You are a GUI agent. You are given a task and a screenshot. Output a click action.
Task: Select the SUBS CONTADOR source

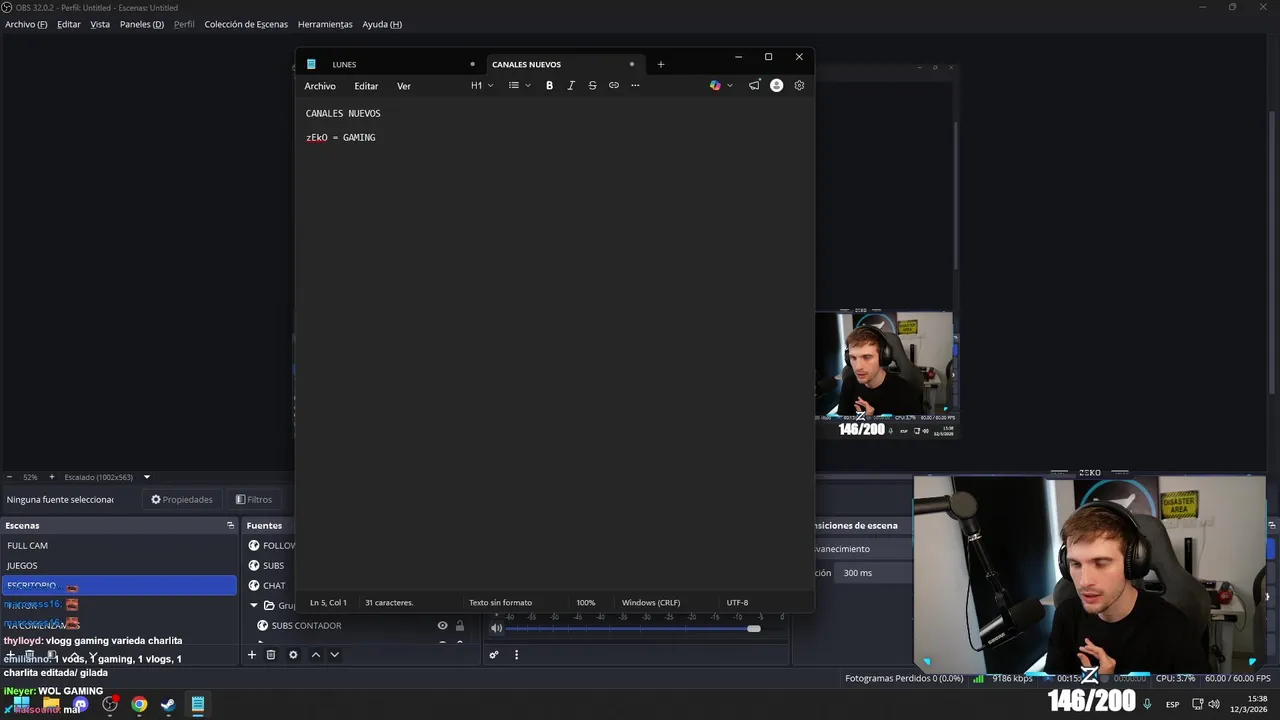pyautogui.click(x=306, y=626)
